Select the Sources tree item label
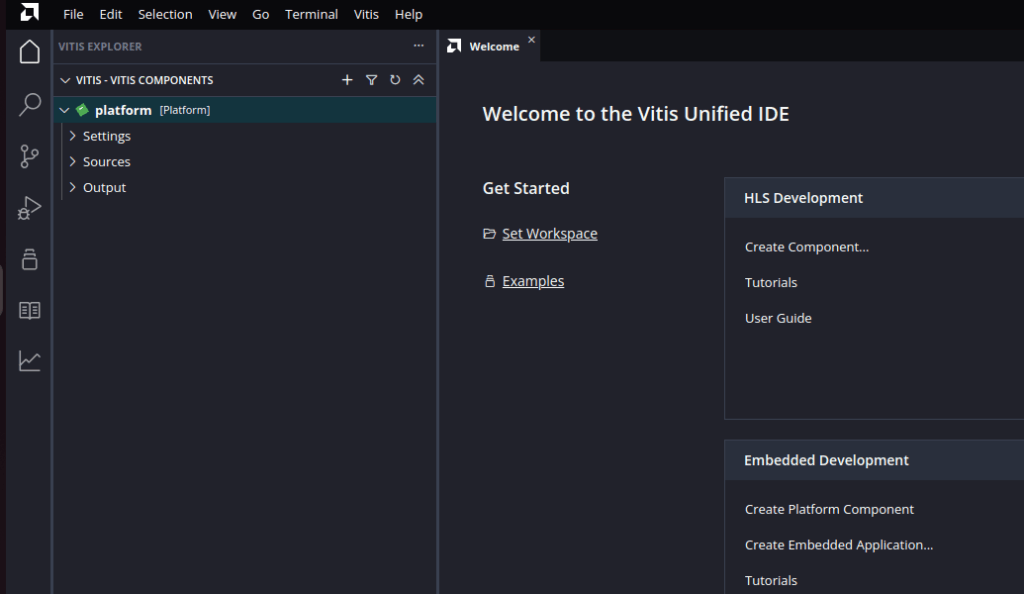 point(106,161)
